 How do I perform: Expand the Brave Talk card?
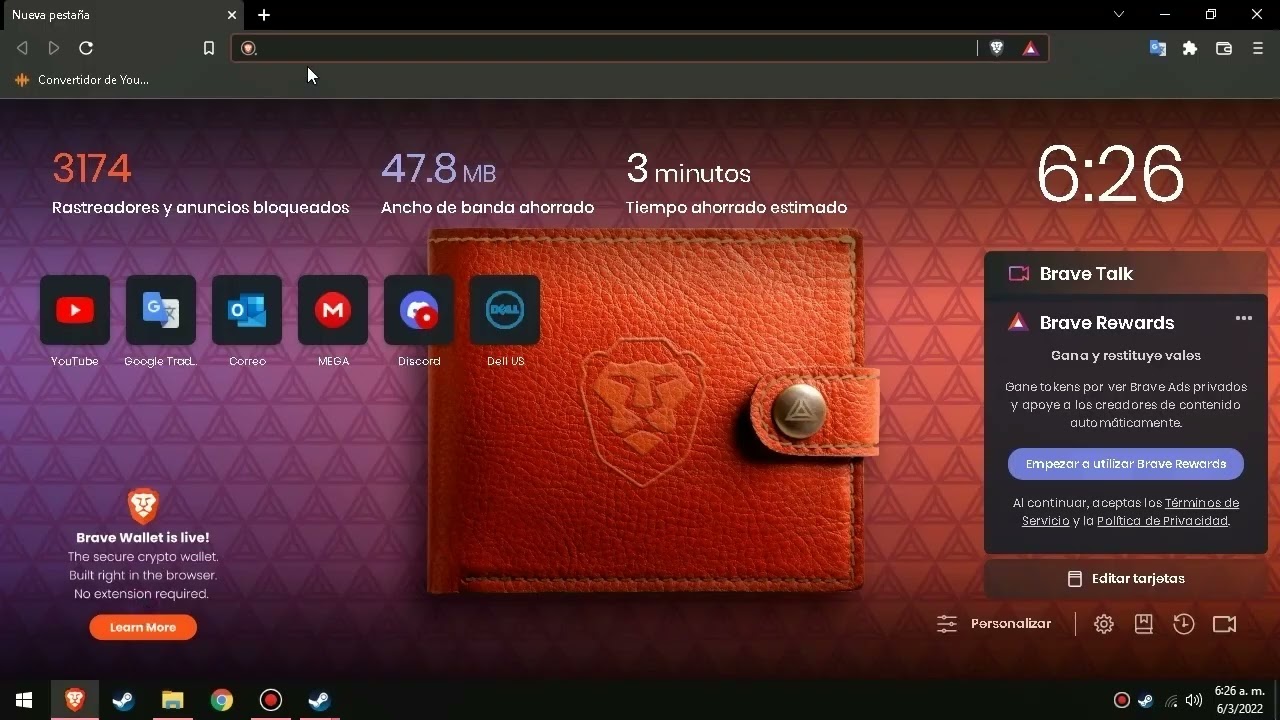tap(1126, 274)
